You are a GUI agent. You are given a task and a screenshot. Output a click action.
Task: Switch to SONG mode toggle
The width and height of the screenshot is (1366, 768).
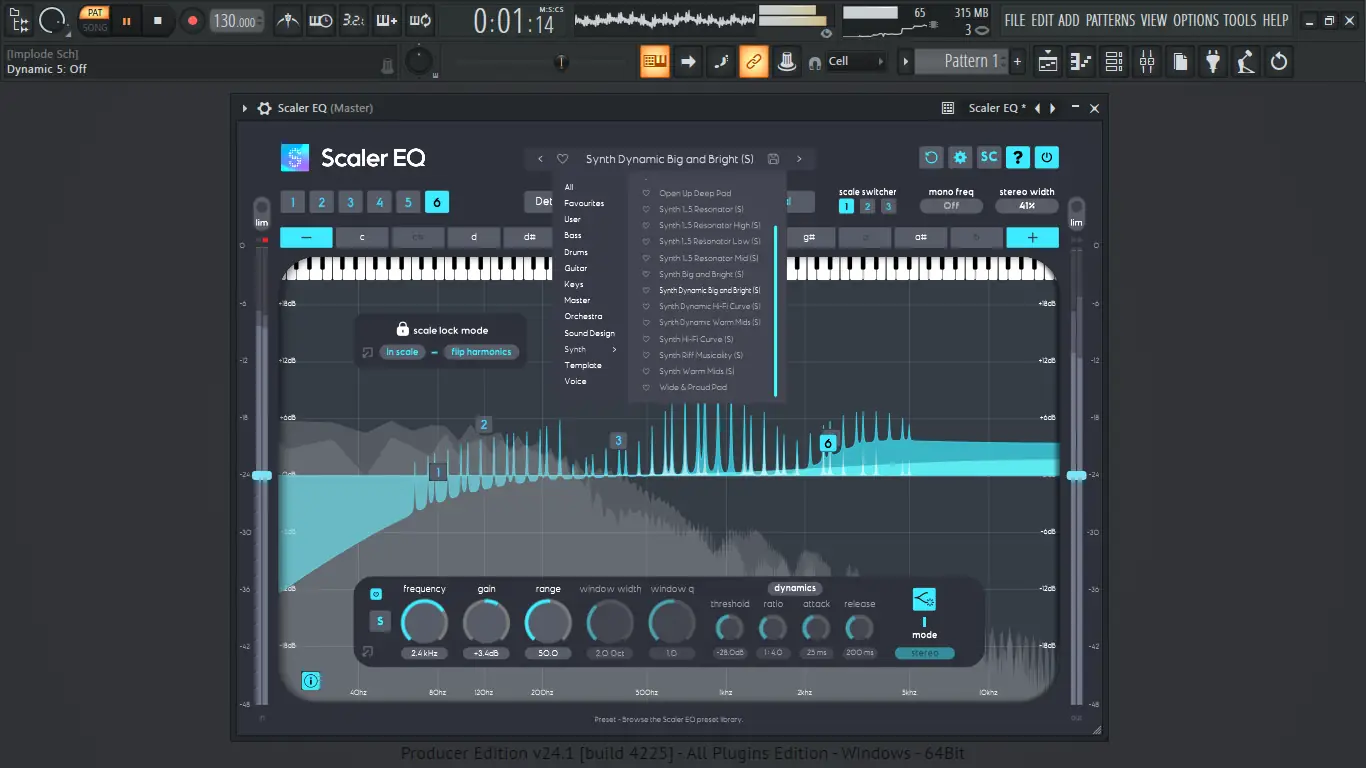pos(94,27)
